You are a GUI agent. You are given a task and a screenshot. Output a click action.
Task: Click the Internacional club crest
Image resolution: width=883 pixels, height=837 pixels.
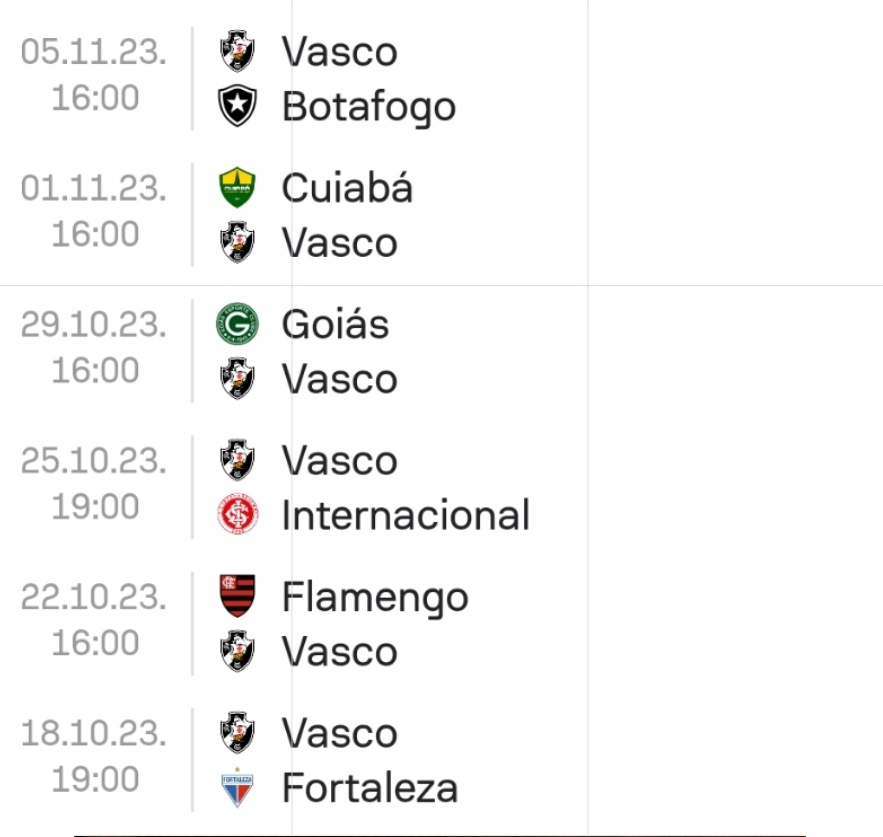(237, 515)
